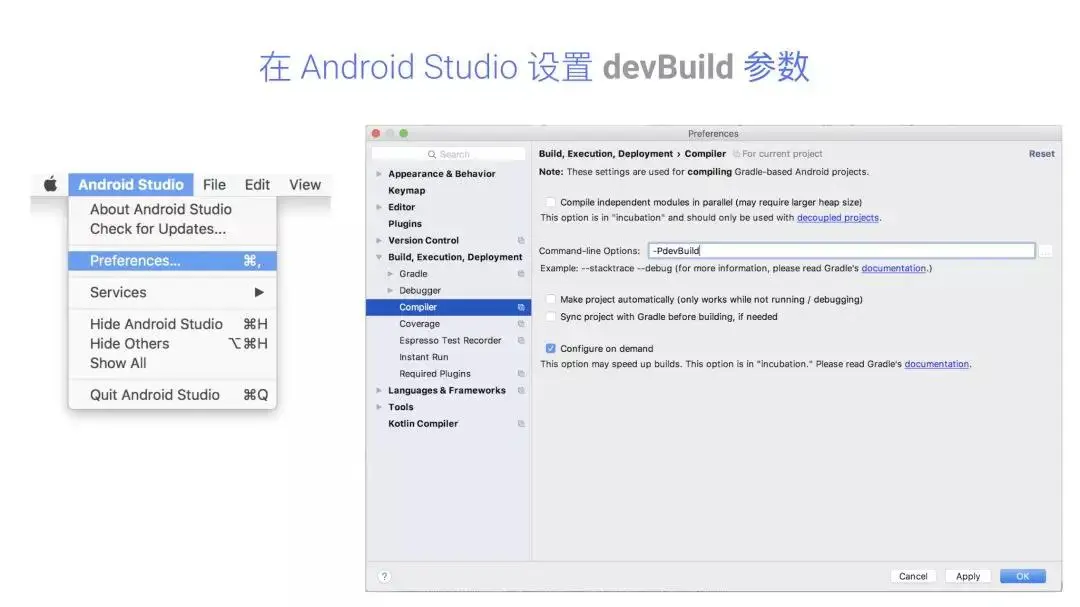Viewport: 1080px width, 607px height.
Task: Expand the Gradle subsection
Action: point(390,274)
